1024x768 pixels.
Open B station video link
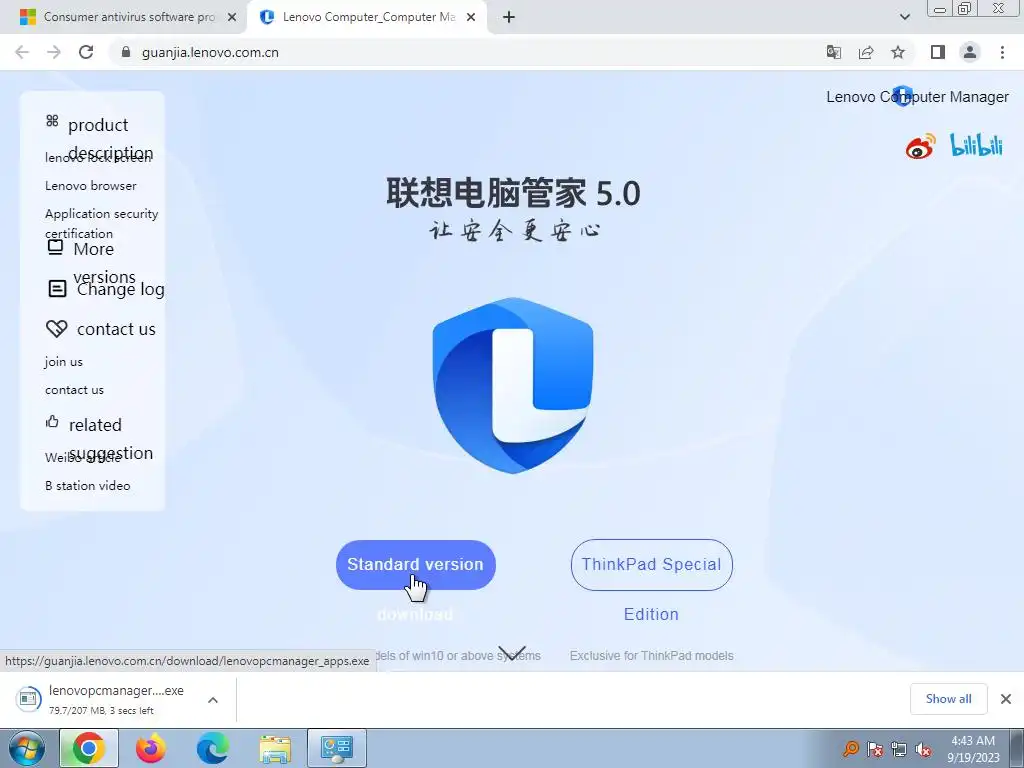coord(88,486)
